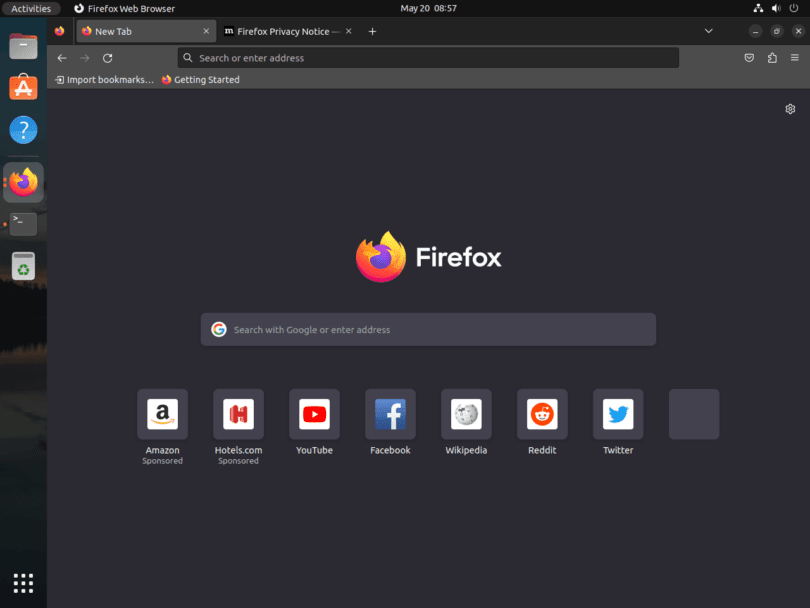Open the Activities overview

point(31,7)
